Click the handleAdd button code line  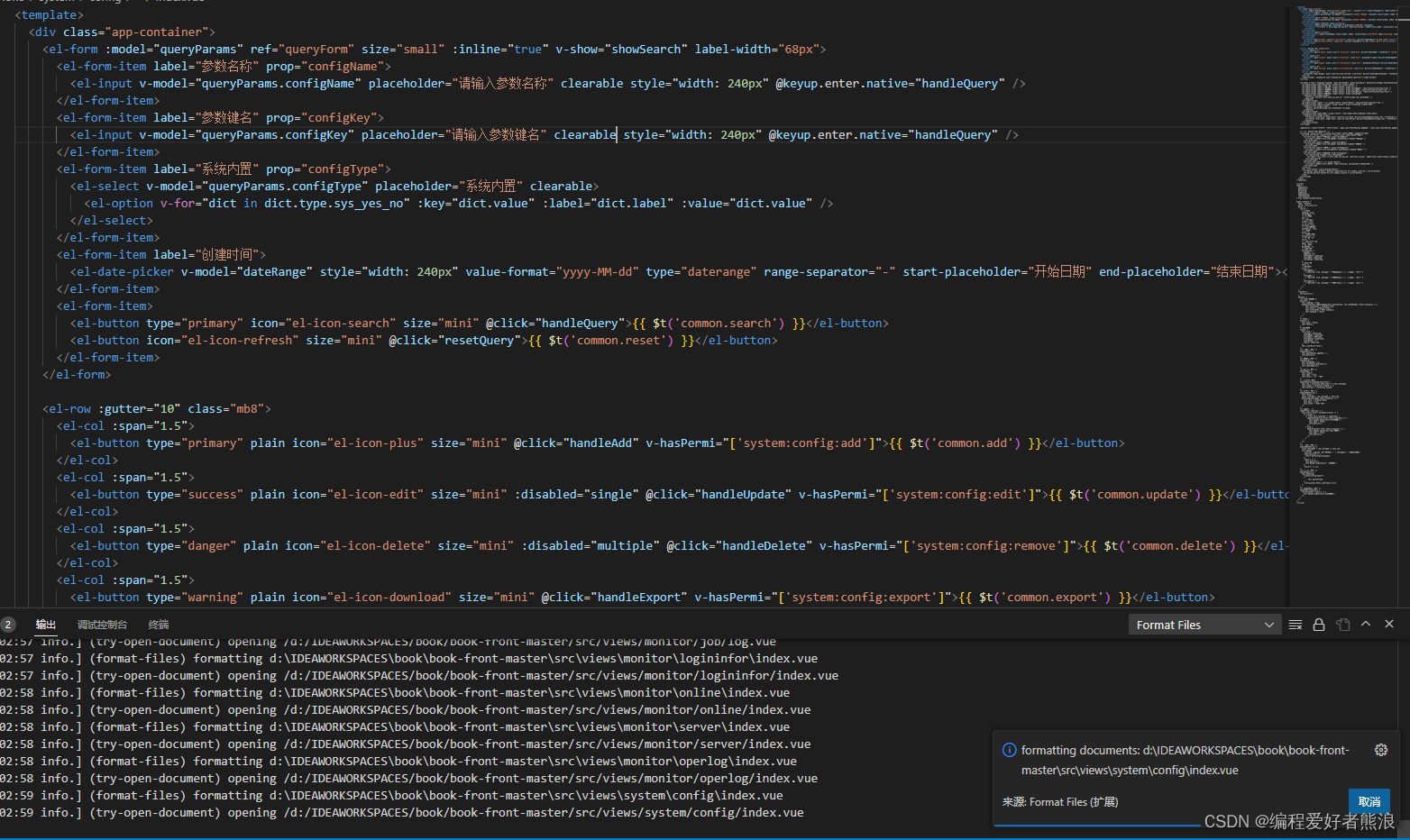pyautogui.click(x=598, y=443)
